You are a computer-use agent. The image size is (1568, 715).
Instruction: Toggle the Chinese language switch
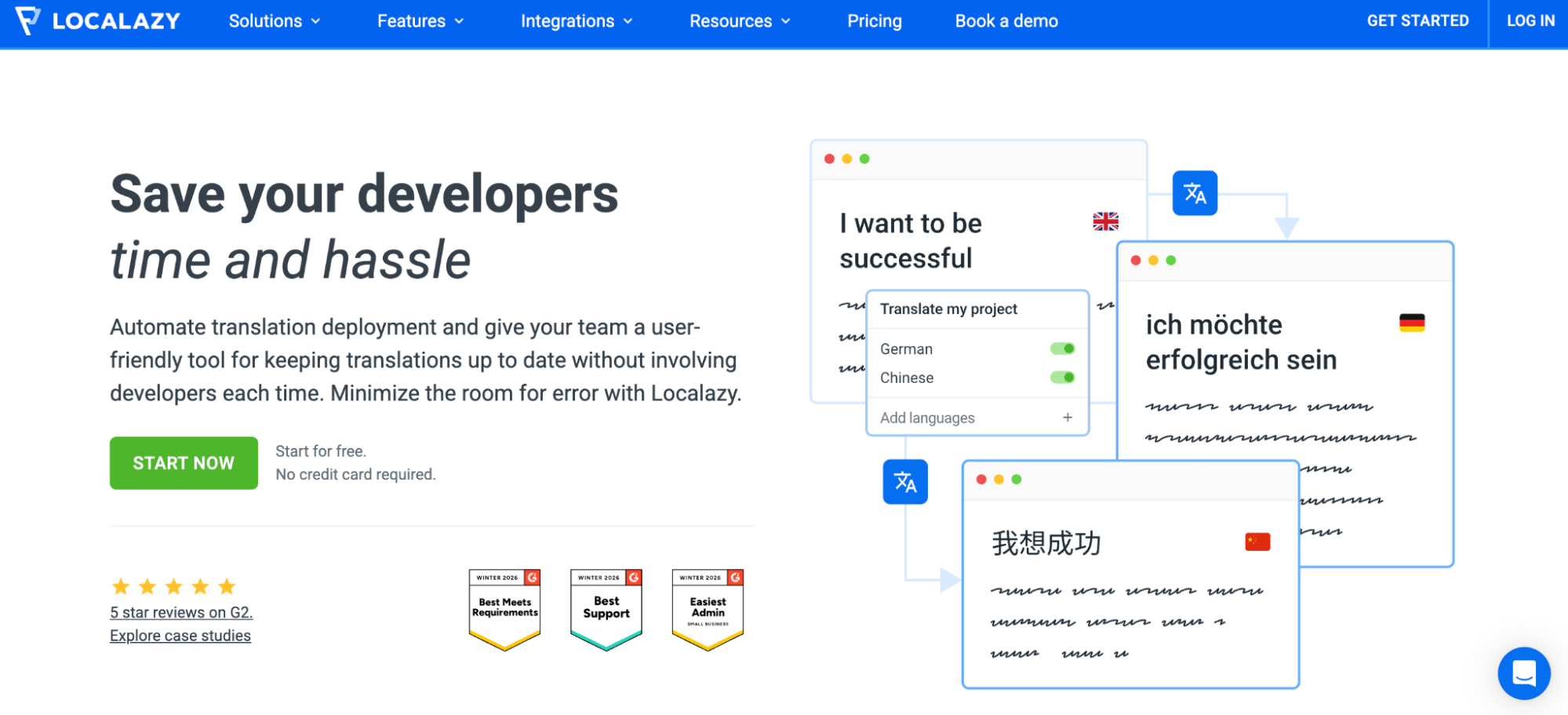(x=1062, y=378)
